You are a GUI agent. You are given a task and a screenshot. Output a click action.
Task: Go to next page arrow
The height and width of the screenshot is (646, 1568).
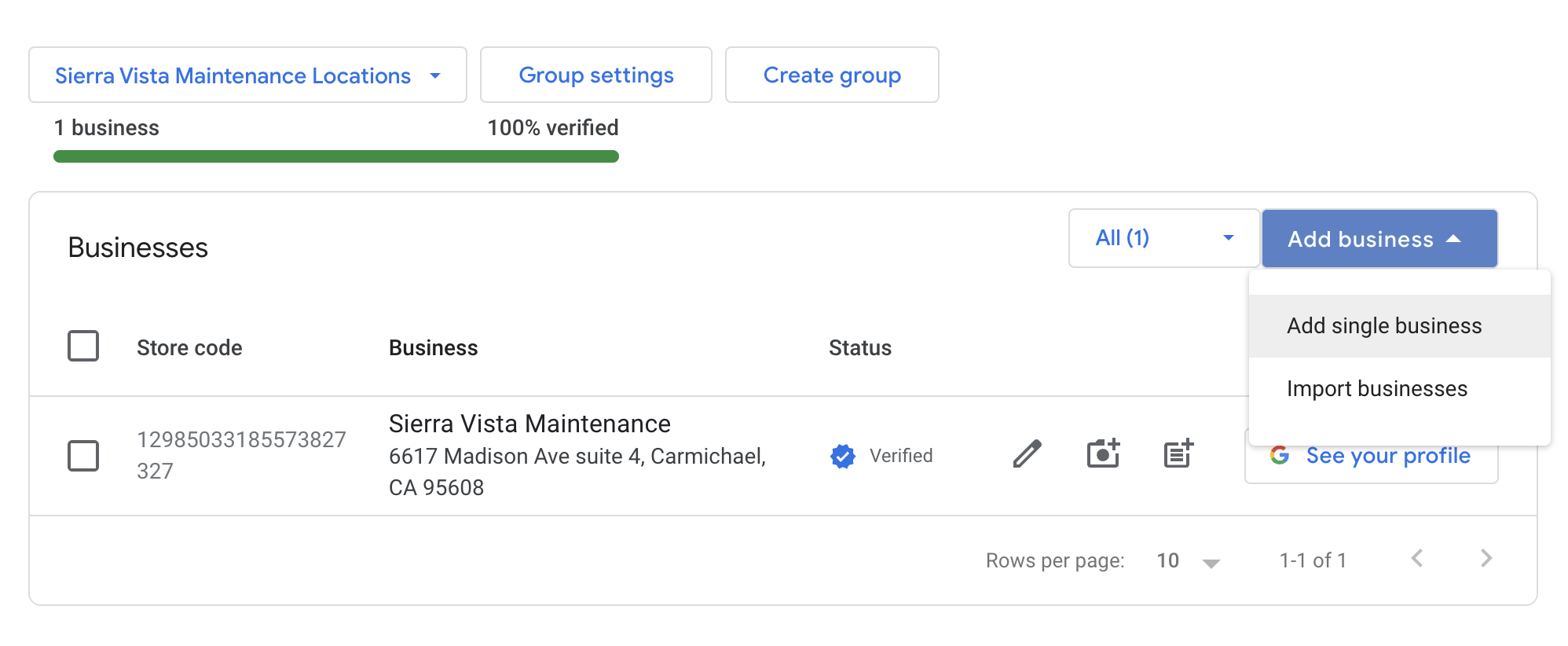point(1486,559)
